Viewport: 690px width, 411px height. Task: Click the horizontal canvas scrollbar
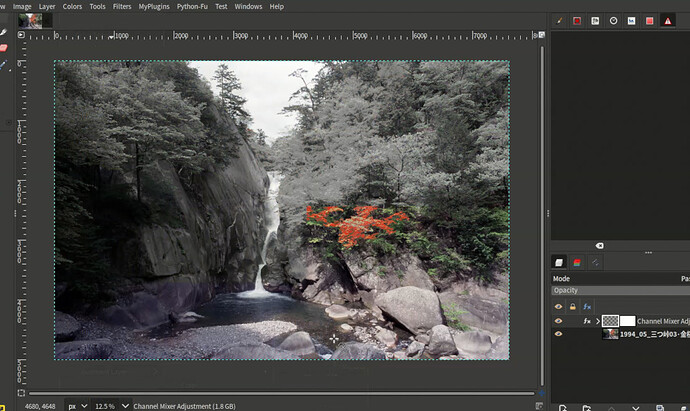[282, 393]
